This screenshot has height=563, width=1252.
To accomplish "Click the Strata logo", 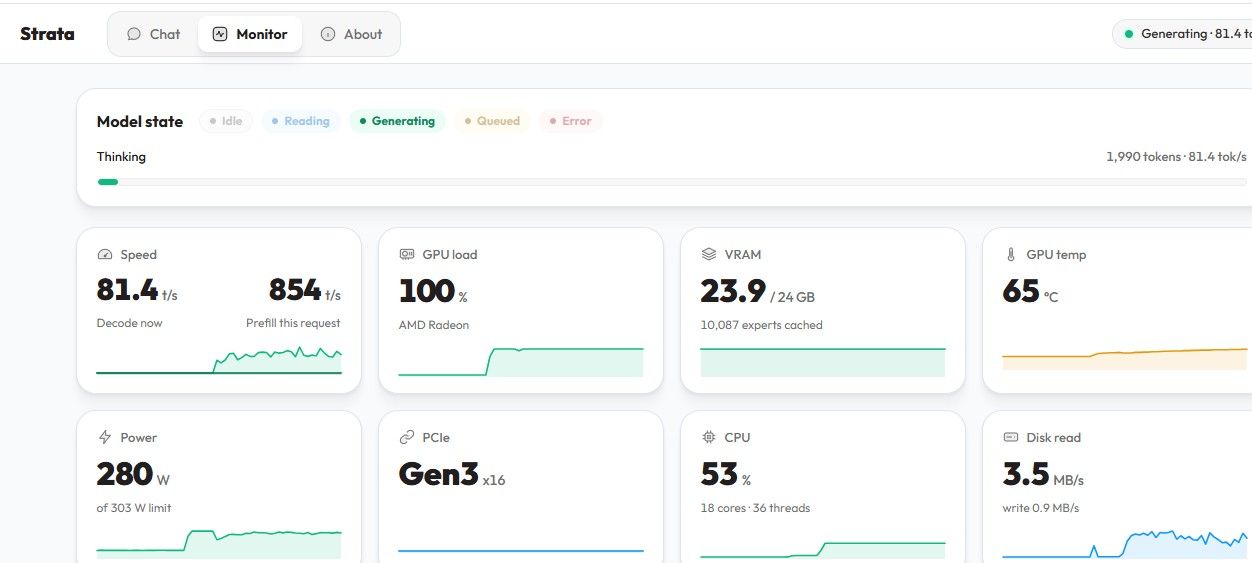I will (47, 34).
